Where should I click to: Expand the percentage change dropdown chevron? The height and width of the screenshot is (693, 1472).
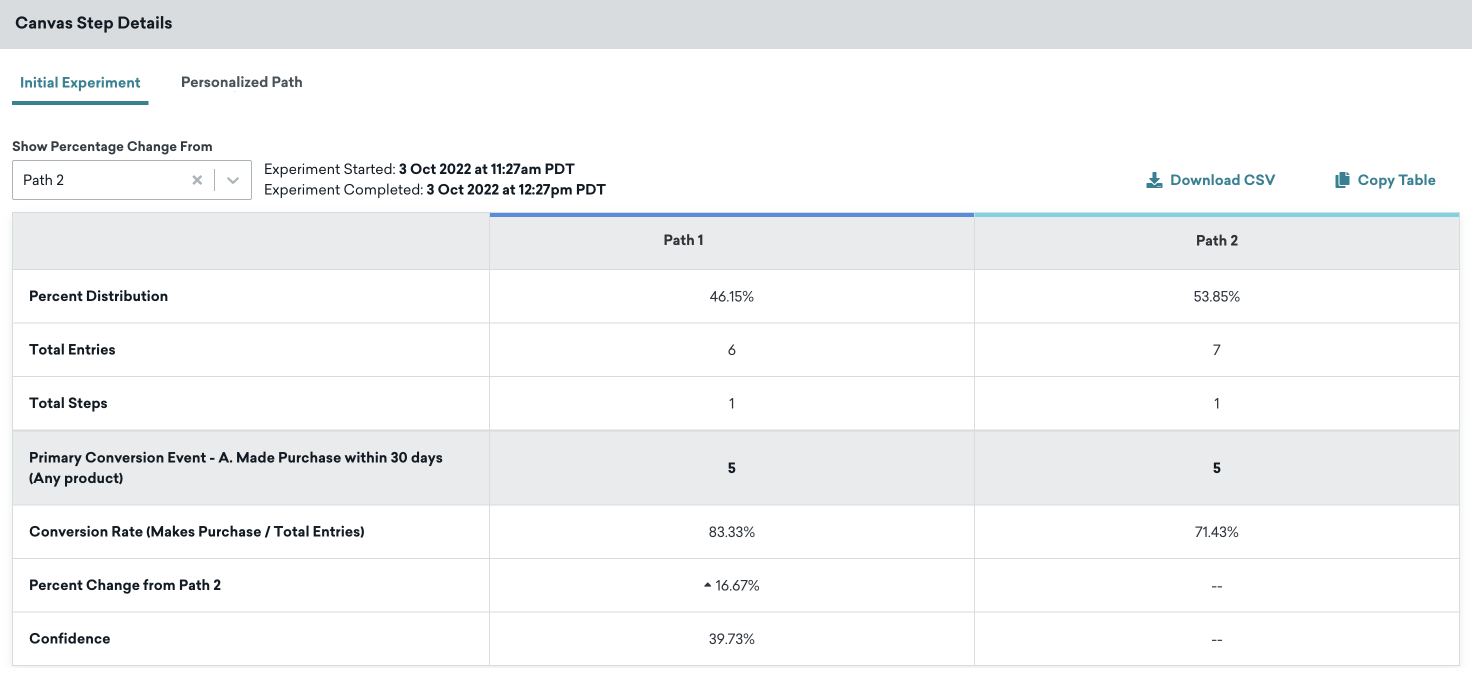click(233, 180)
